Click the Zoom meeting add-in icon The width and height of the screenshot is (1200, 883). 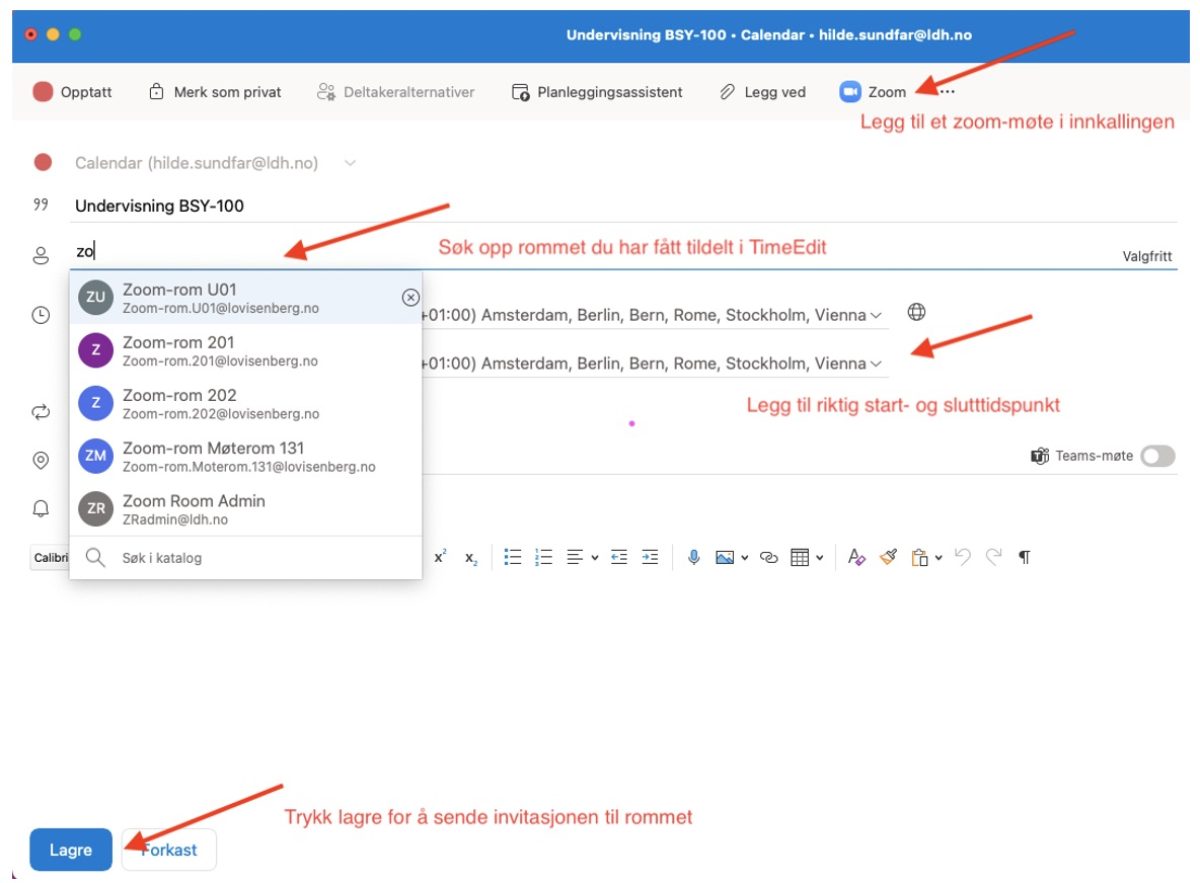(850, 92)
